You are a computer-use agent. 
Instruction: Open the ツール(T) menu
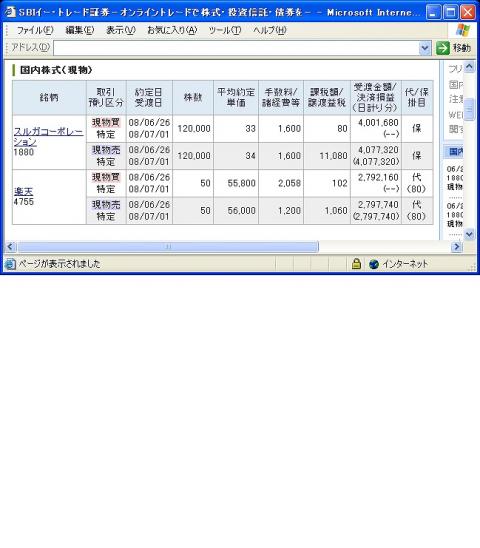225,30
